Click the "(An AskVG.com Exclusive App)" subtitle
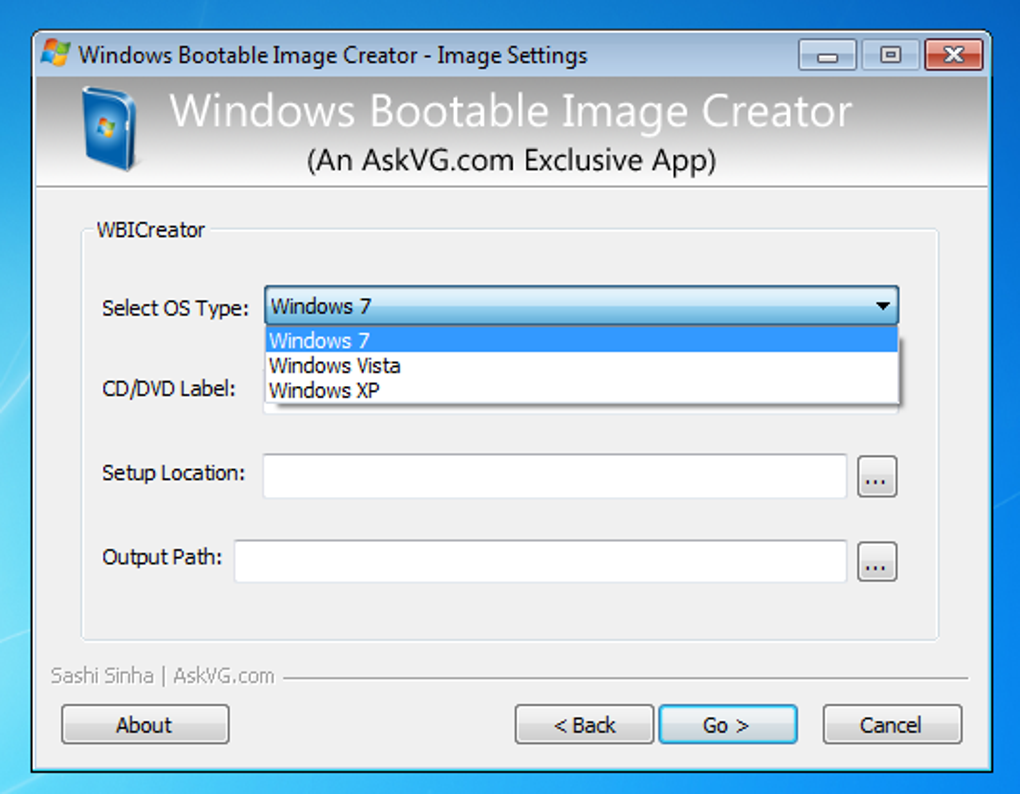Viewport: 1020px width, 794px height. coord(511,160)
